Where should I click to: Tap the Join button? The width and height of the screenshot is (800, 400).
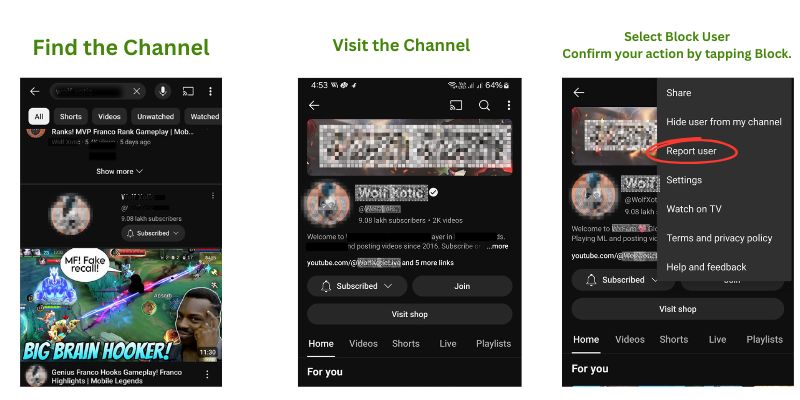pos(462,286)
